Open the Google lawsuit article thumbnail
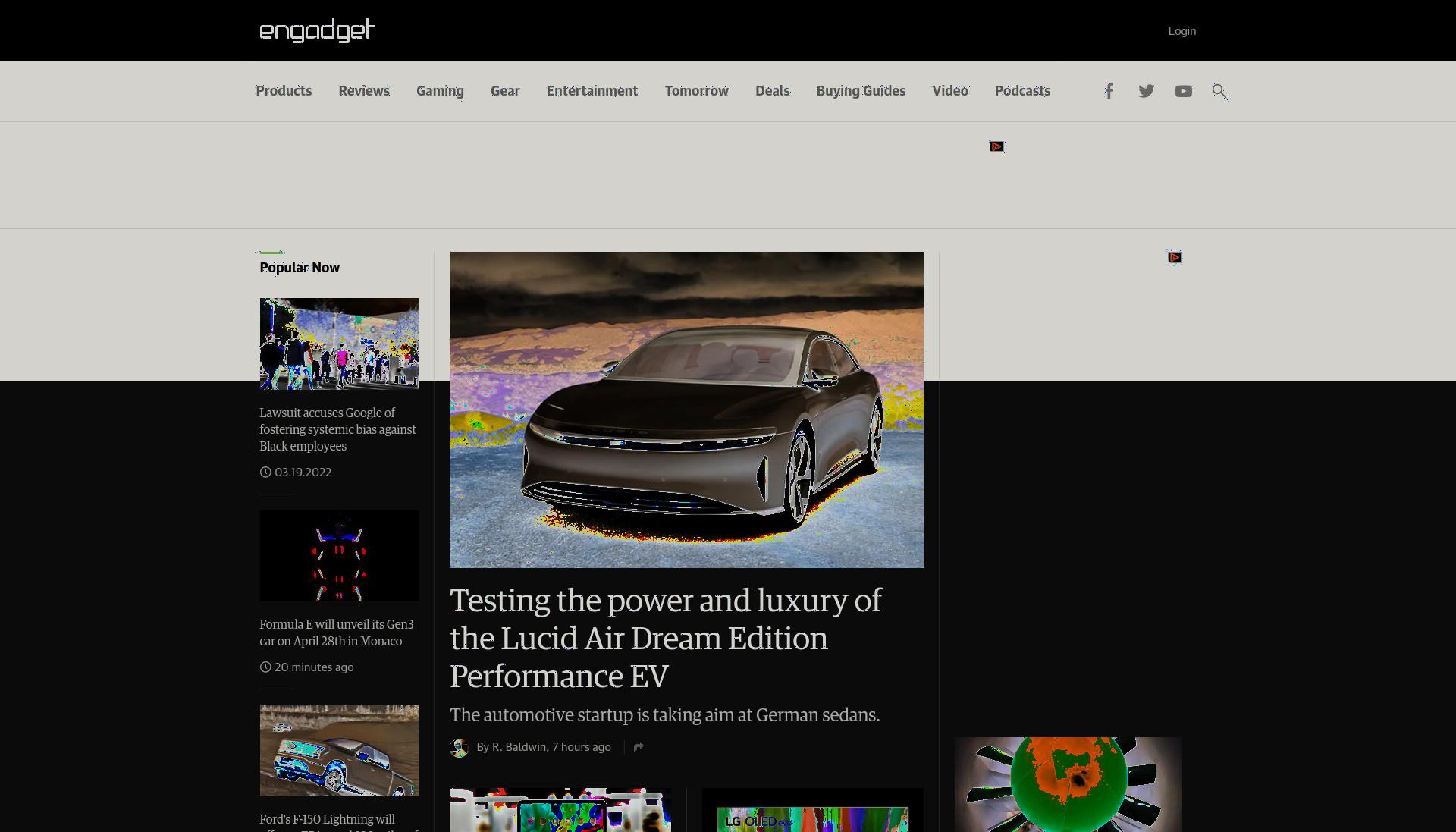This screenshot has width=1456, height=832. [x=339, y=344]
